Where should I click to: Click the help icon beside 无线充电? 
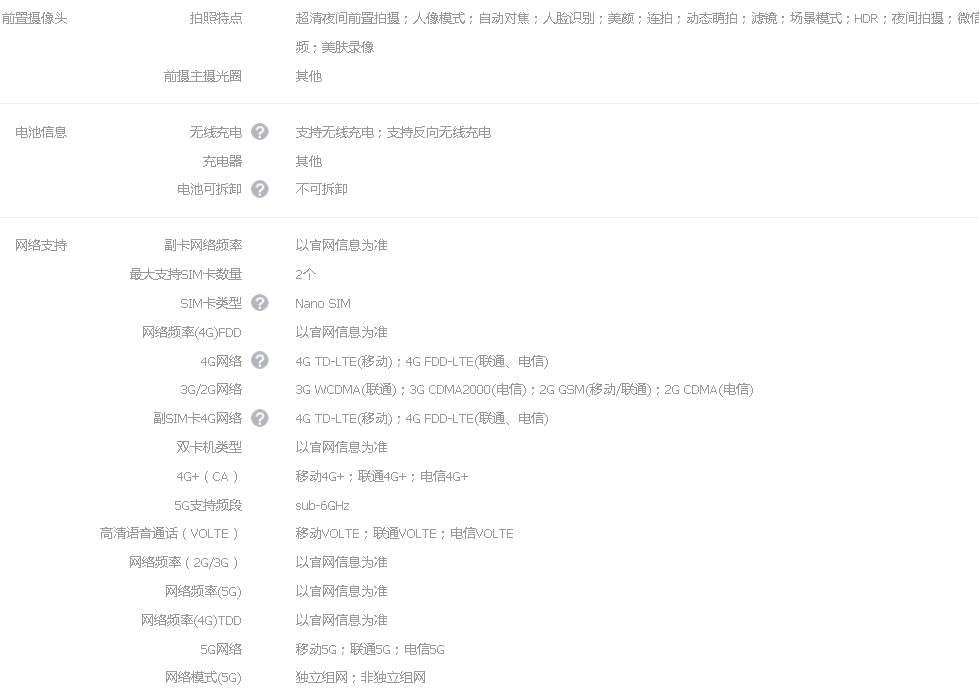260,132
